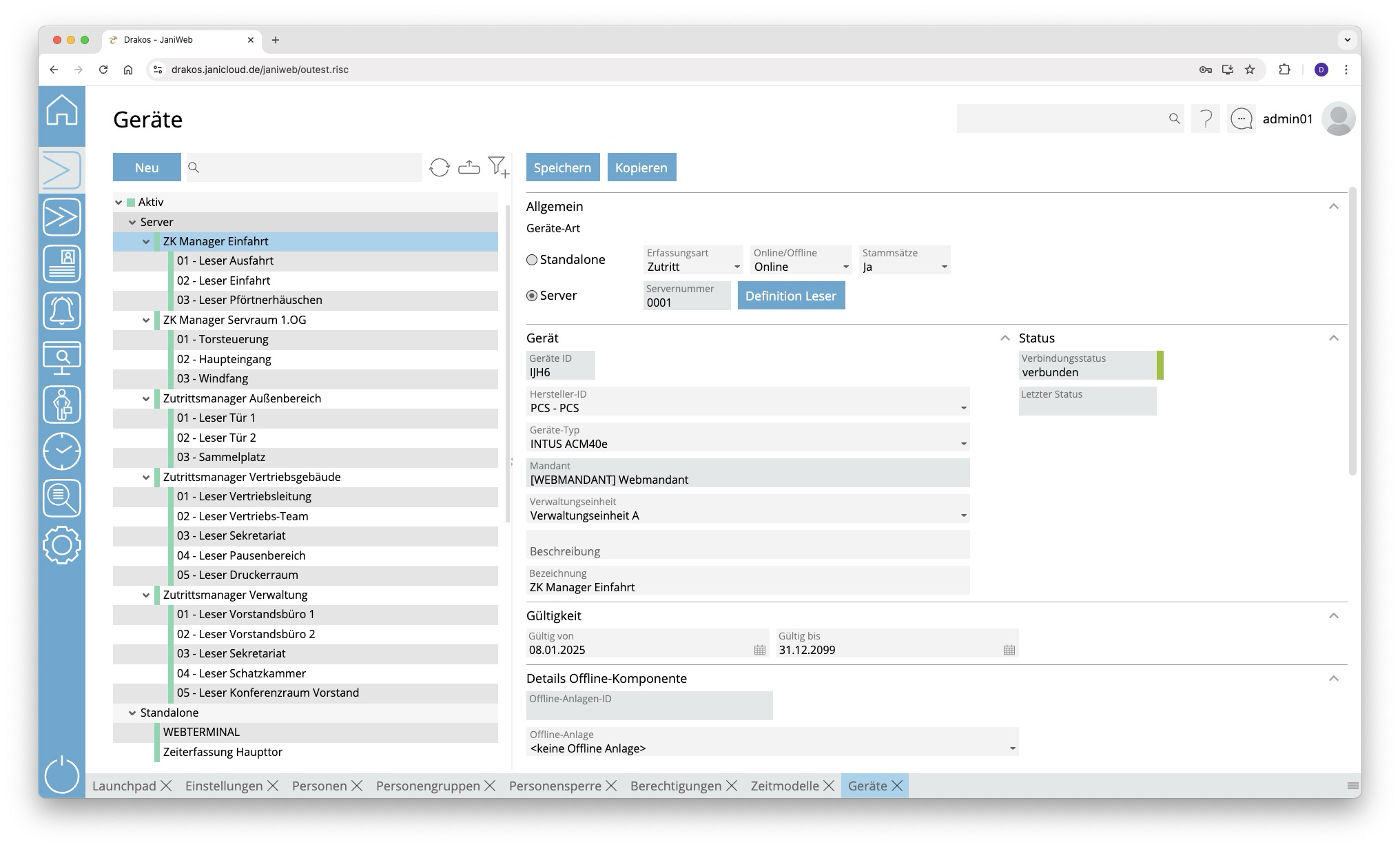The image size is (1400, 849).
Task: Open the bell alarm icon in the sidebar
Action: click(x=62, y=311)
